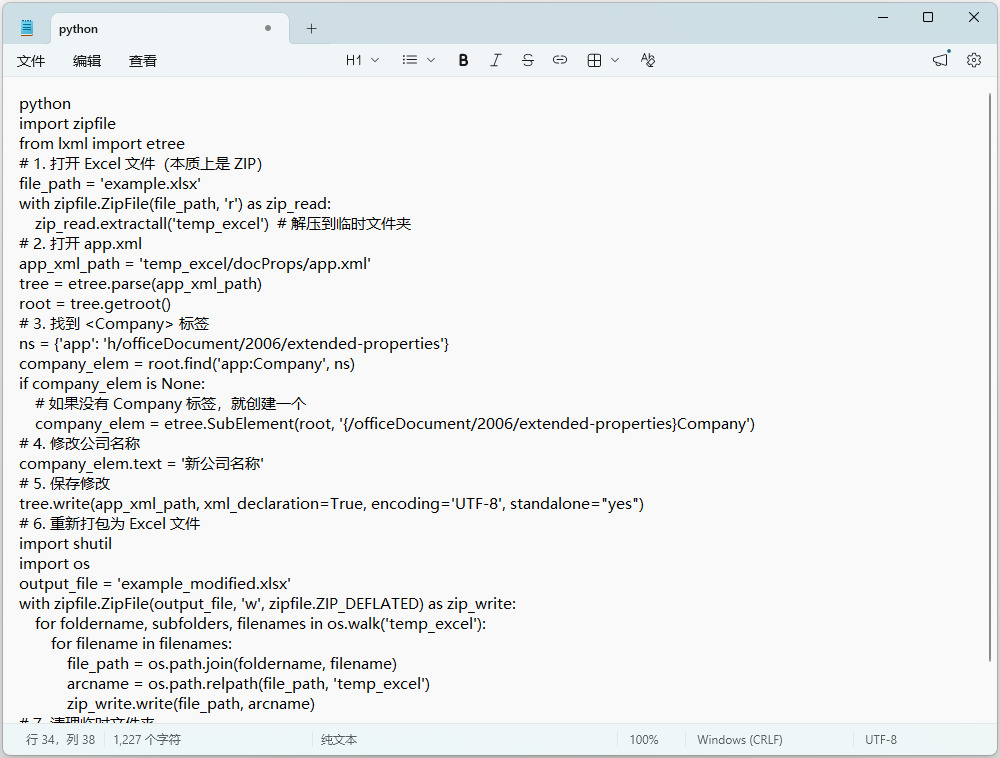Screen dimensions: 1000x758
Task: Click the Notepad app icon in title bar
Action: (x=27, y=28)
